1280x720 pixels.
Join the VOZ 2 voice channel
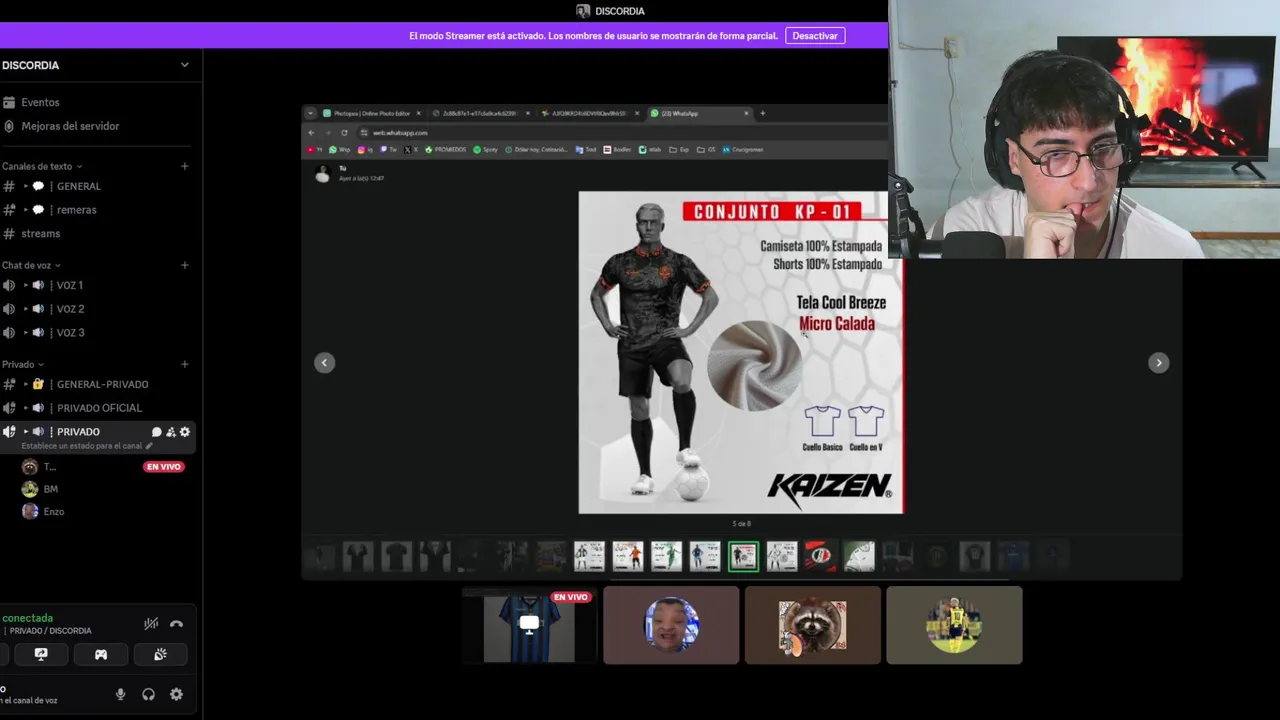click(70, 309)
